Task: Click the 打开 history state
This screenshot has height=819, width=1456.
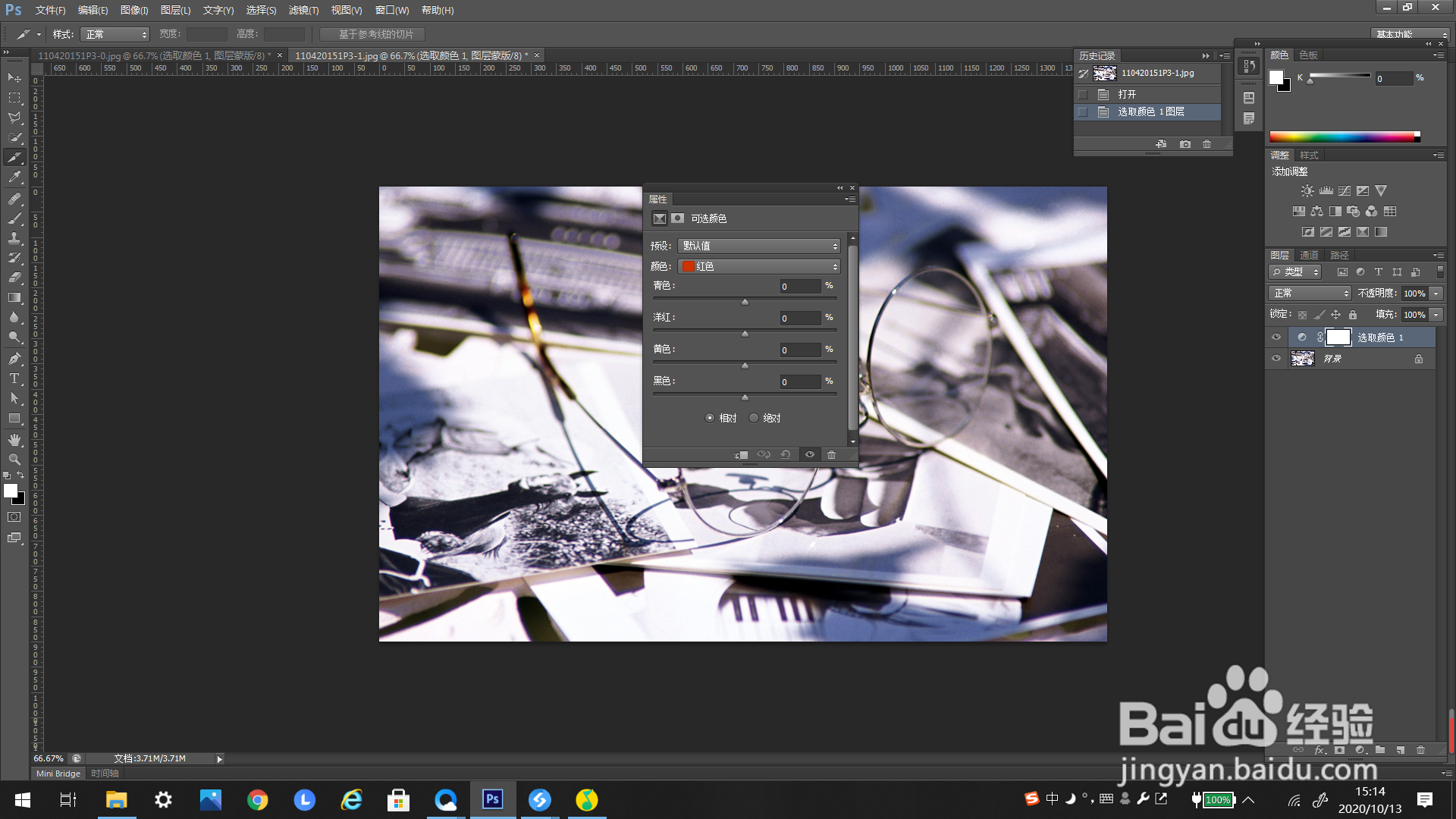Action: point(1127,94)
